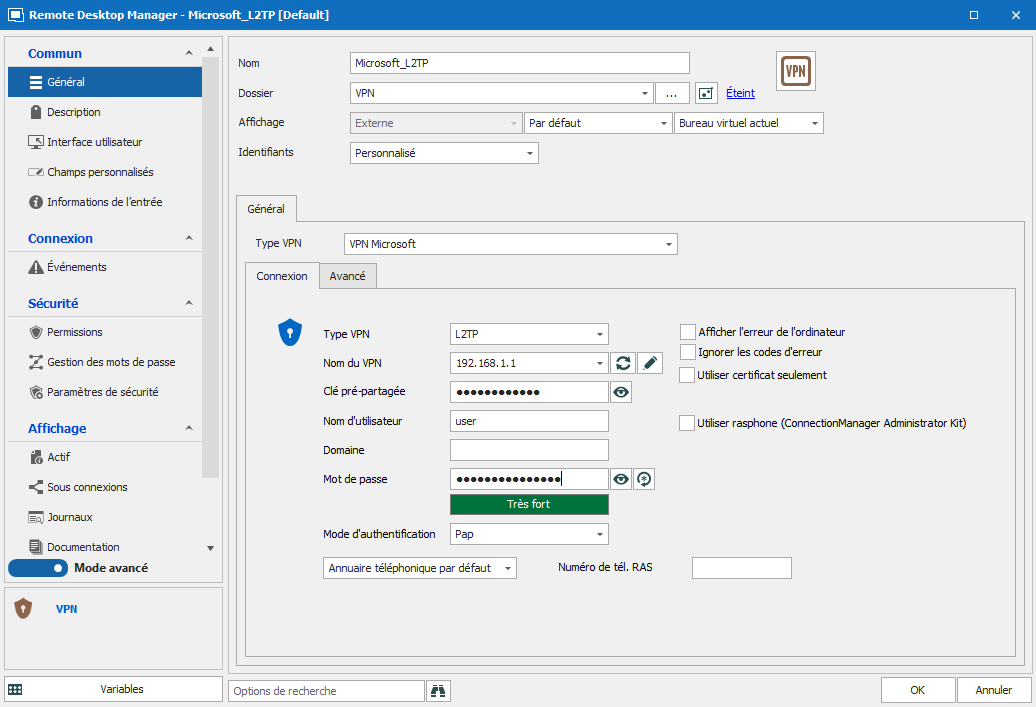Open Gestion des mots de passe section
This screenshot has width=1036, height=707.
coord(110,362)
